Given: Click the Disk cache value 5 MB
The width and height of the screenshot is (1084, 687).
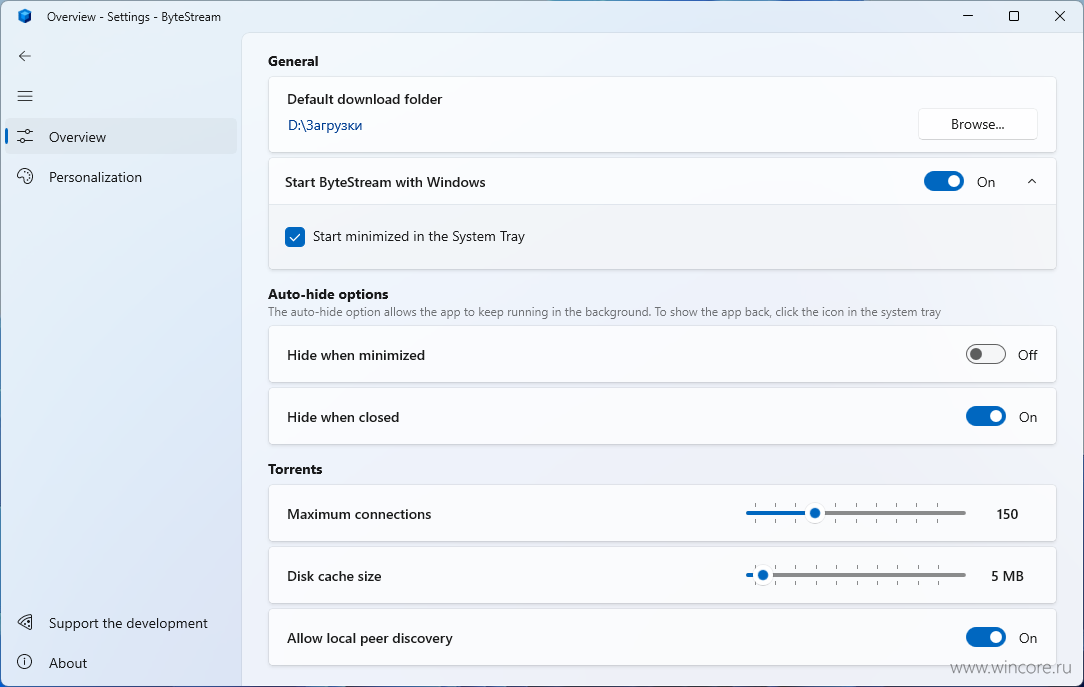Looking at the screenshot, I should point(1007,576).
